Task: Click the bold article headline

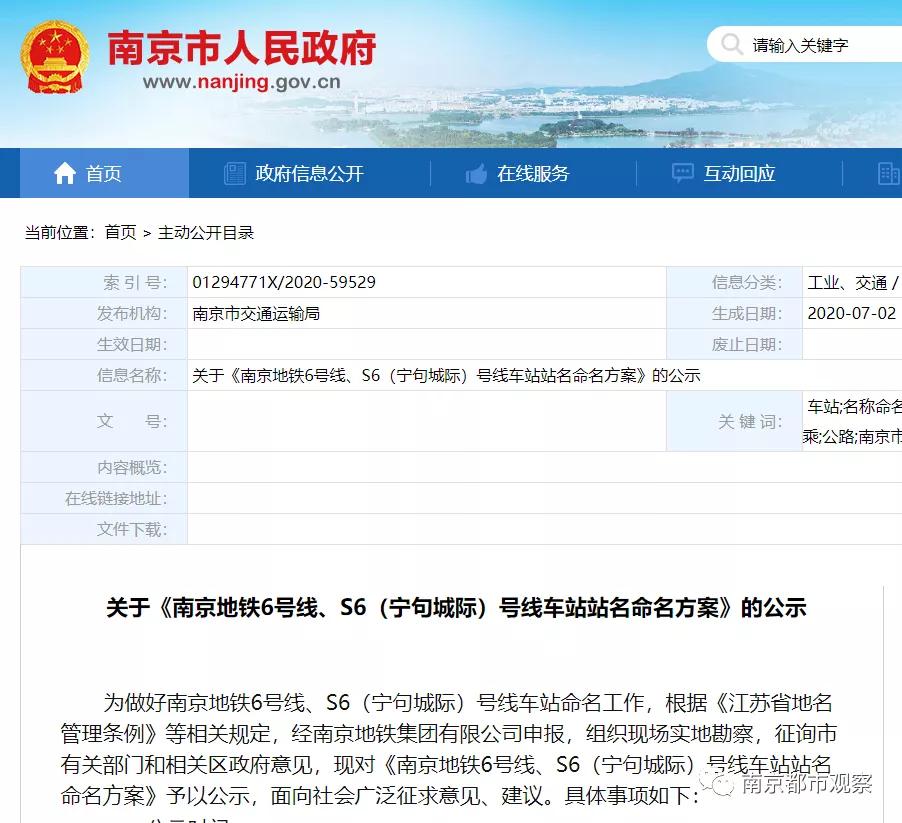Action: (457, 607)
